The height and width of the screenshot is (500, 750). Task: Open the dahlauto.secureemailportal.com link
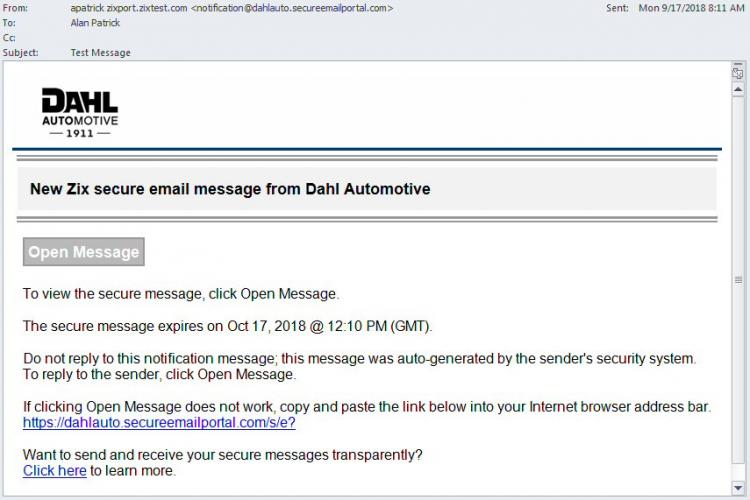tap(159, 422)
